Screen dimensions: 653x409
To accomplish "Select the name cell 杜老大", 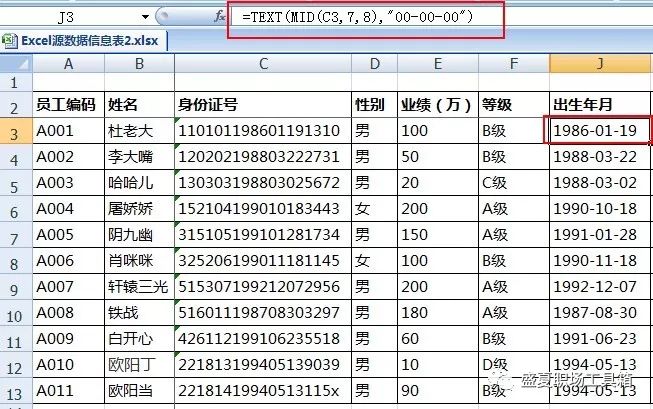I will (x=140, y=131).
